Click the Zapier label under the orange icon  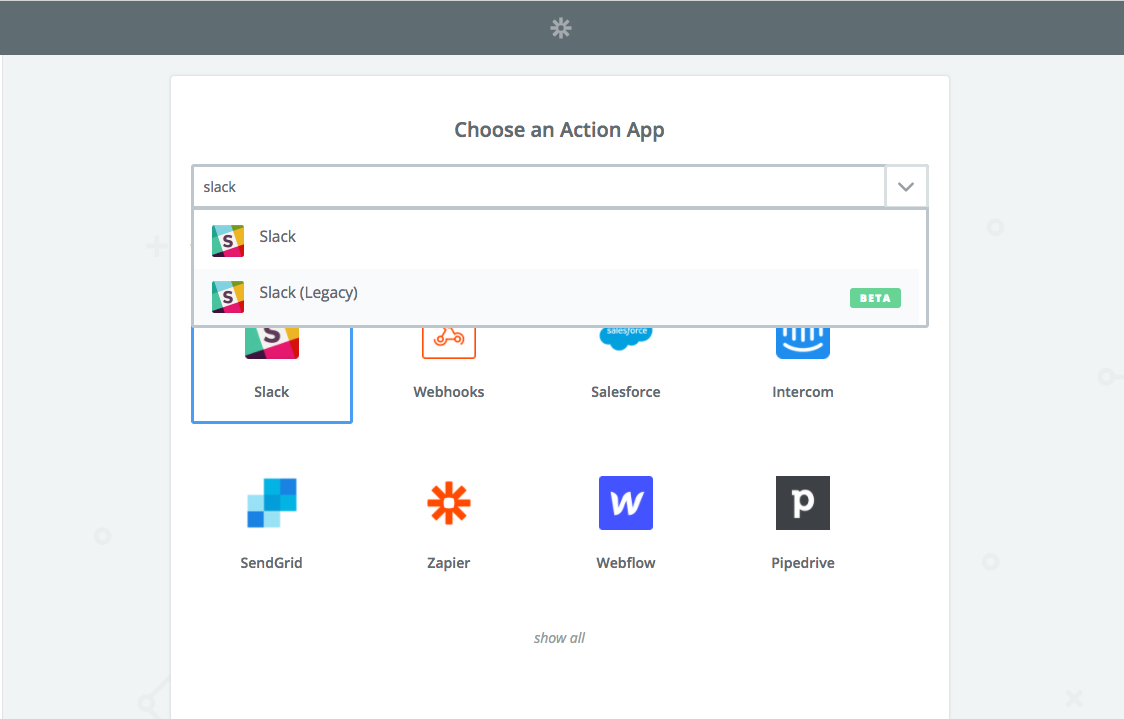point(449,563)
